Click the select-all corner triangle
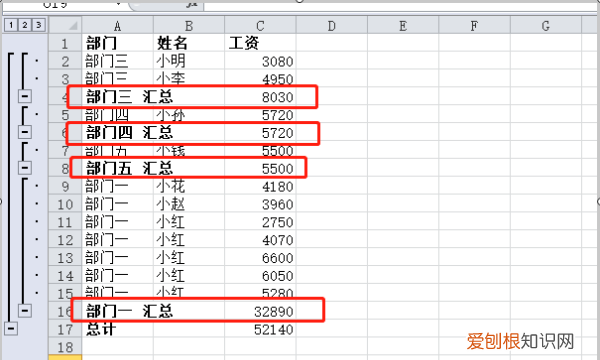Image resolution: width=600 pixels, height=360 pixels. click(65, 25)
